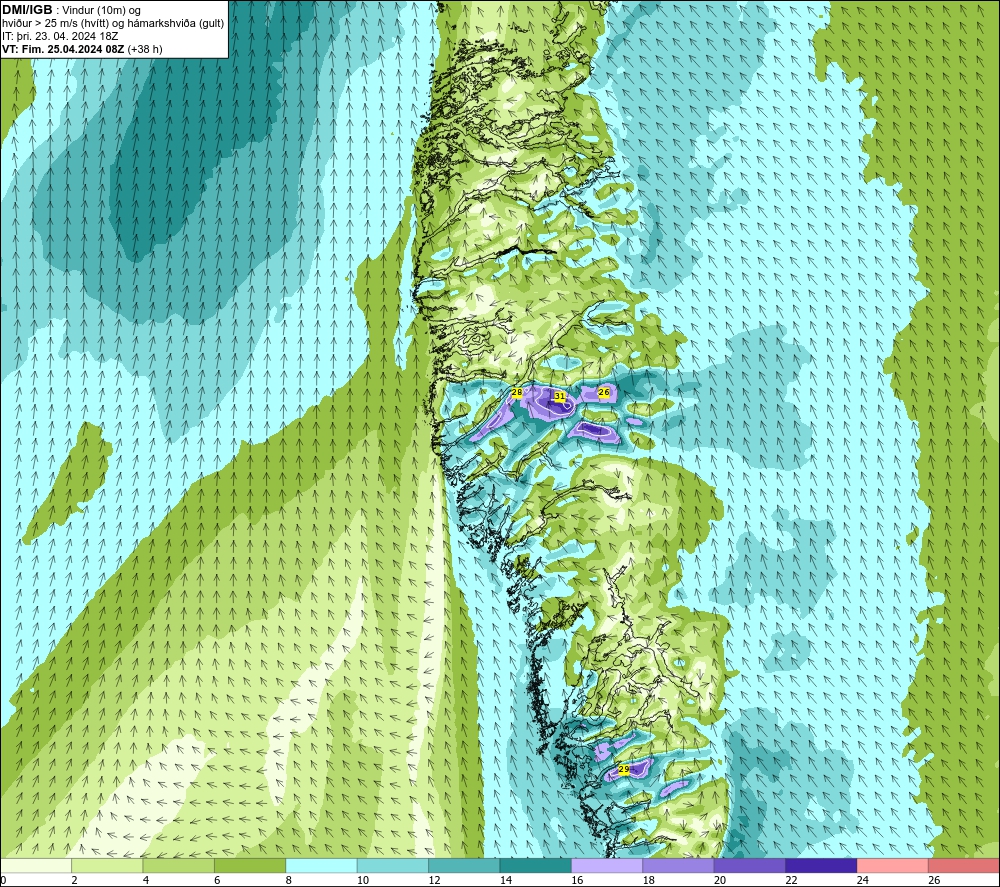
Task: Select the 16–18 m/s light purple swatch
Action: [x=607, y=866]
